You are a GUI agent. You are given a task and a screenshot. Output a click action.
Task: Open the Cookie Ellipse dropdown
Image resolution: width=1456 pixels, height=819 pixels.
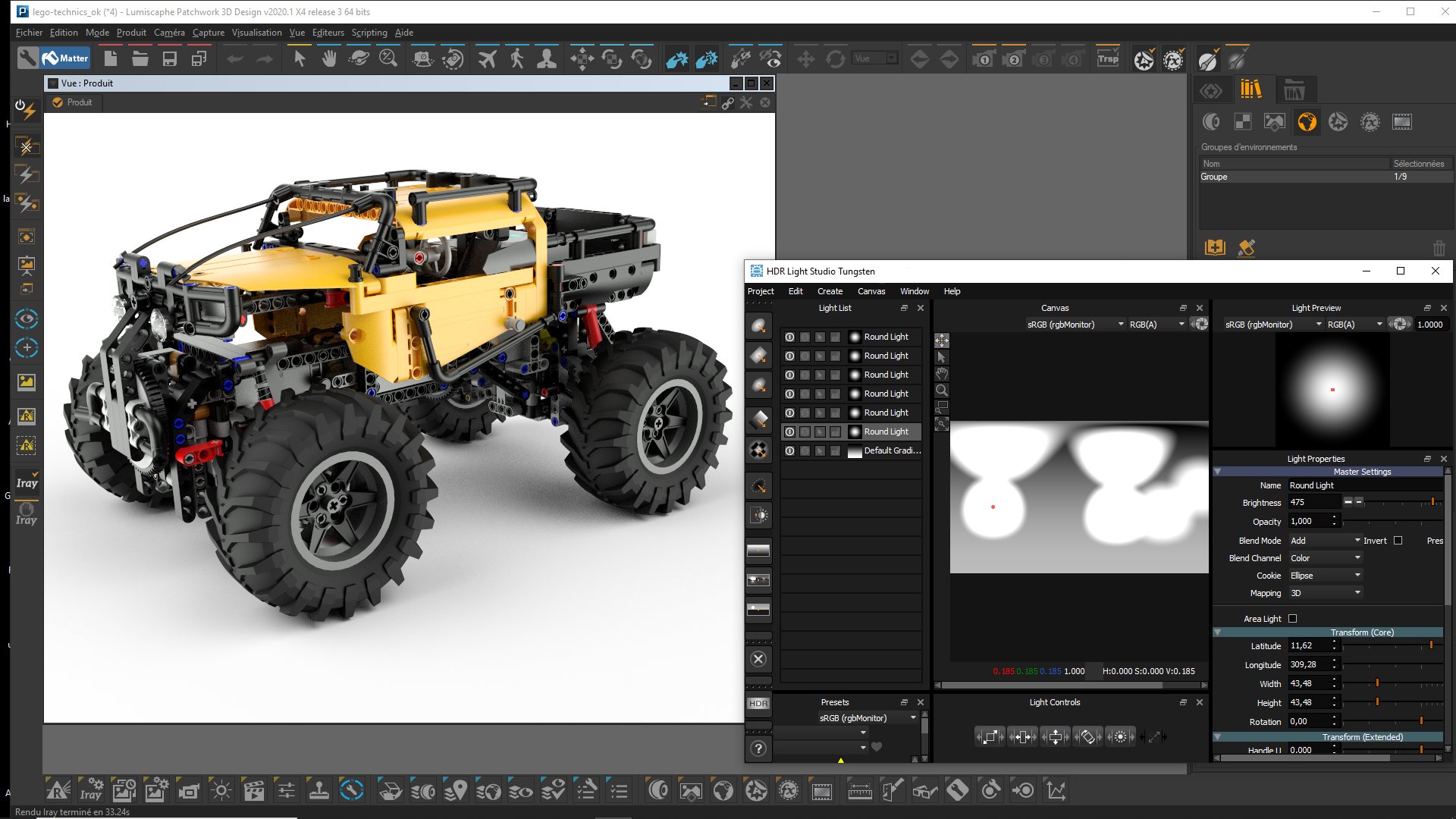(x=1325, y=576)
